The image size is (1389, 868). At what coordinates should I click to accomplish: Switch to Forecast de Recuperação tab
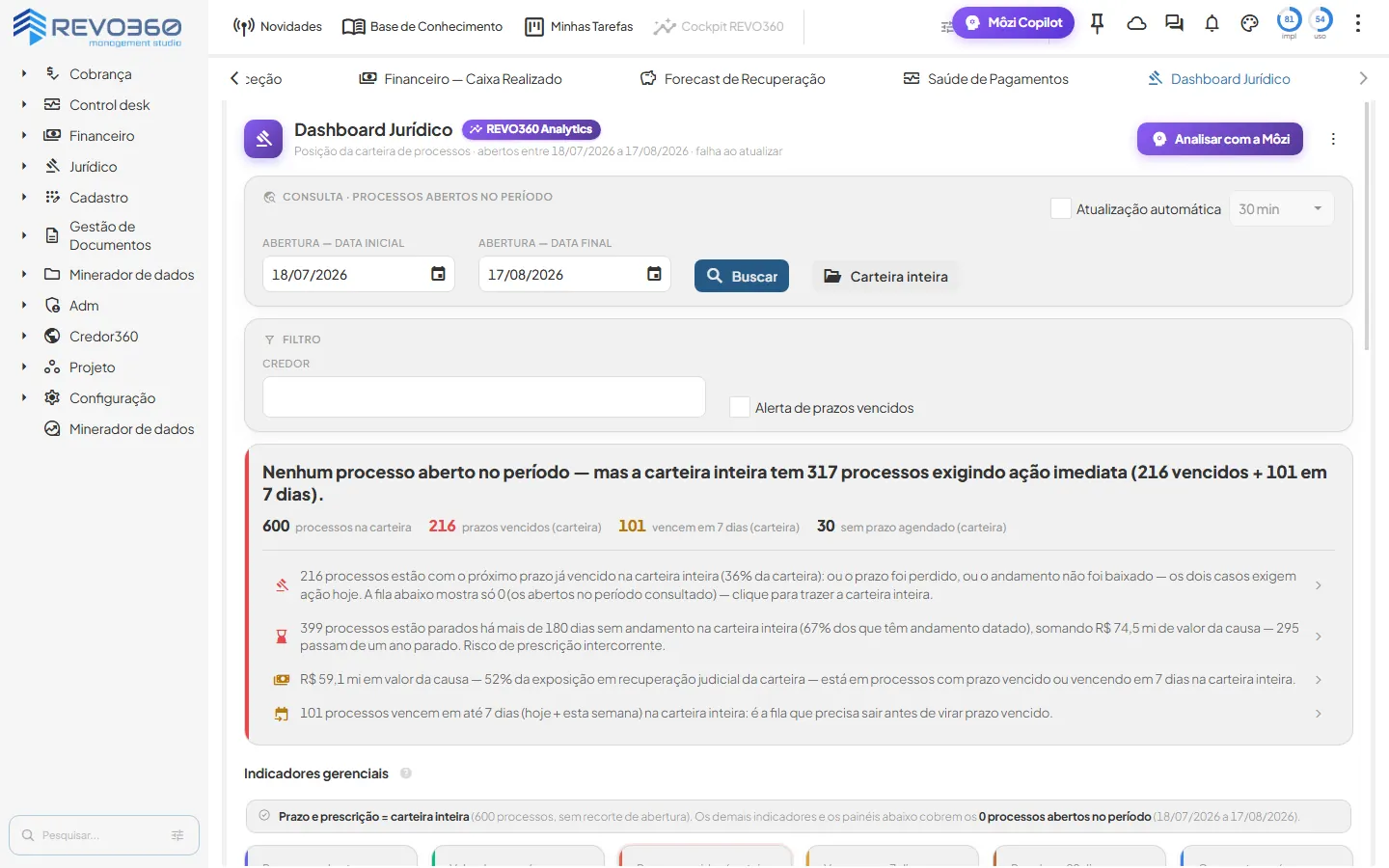point(733,79)
